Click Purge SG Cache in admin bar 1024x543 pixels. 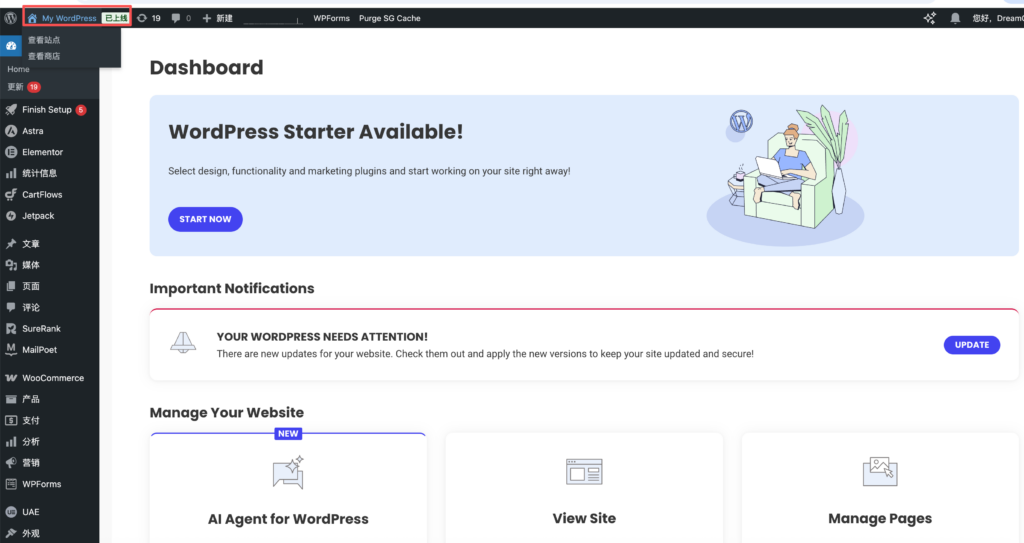(x=389, y=18)
